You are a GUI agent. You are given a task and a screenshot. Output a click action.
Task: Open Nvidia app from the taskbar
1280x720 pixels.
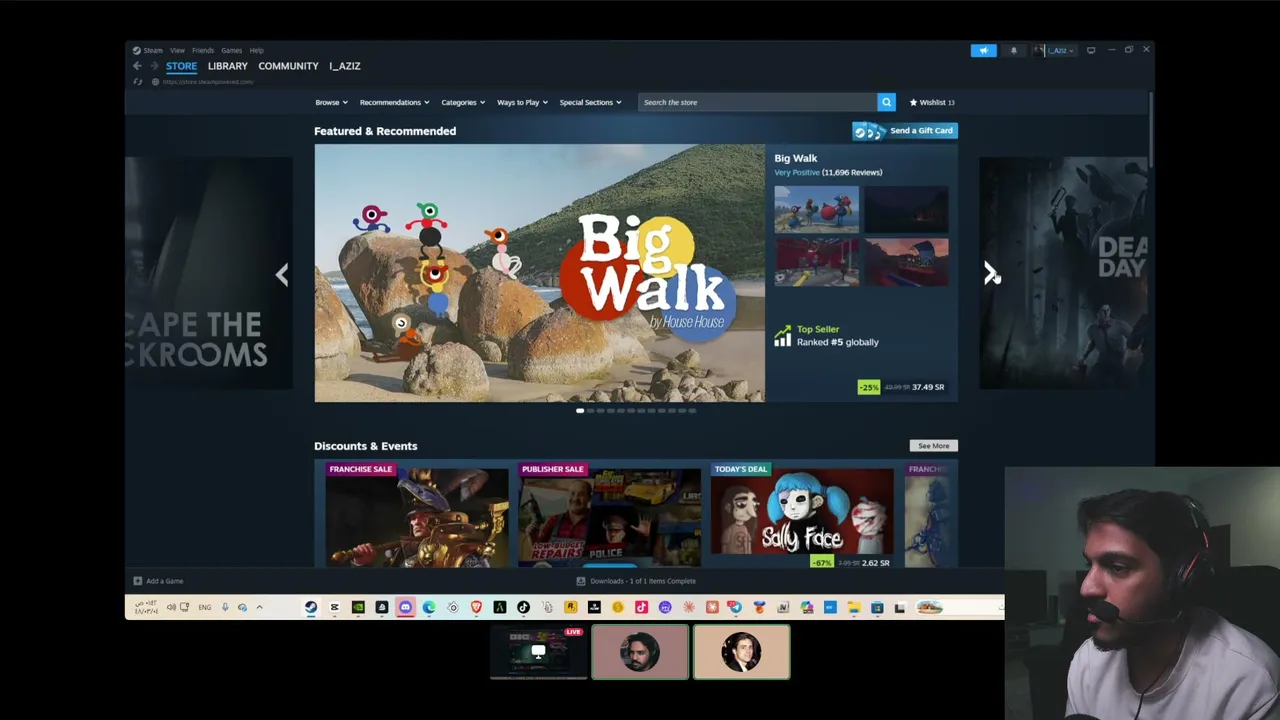(x=358, y=607)
